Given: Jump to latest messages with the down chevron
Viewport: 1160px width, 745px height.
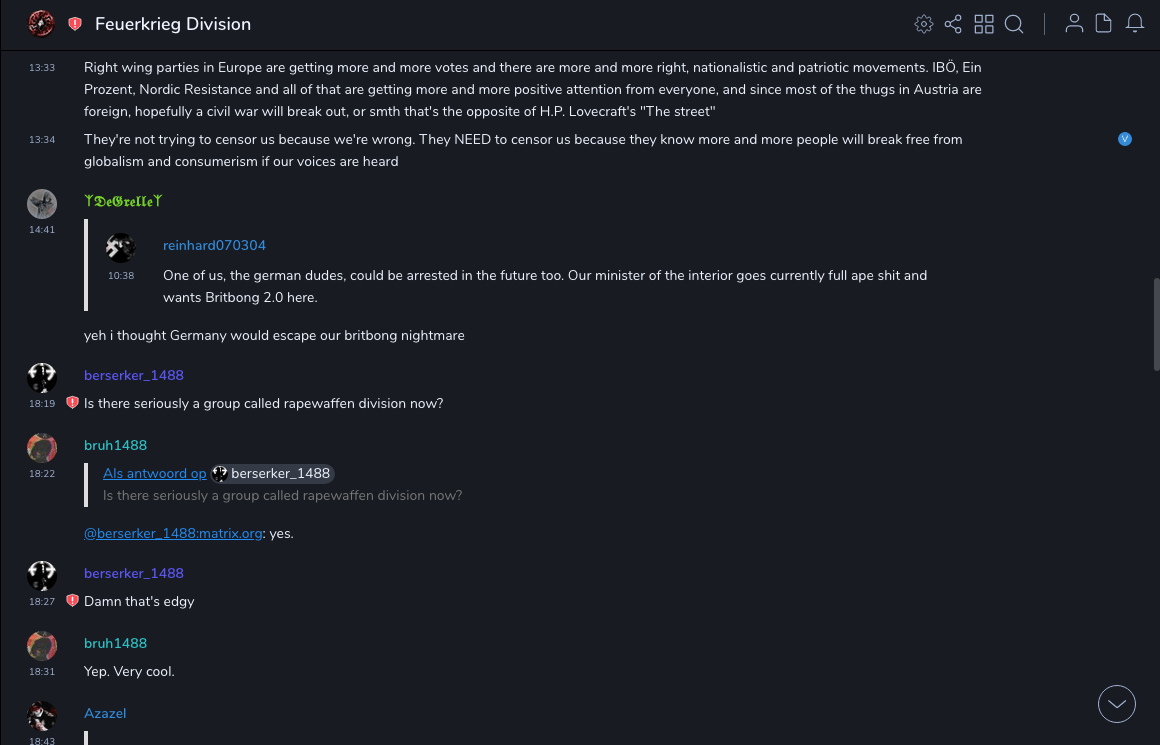Looking at the screenshot, I should click(1117, 704).
